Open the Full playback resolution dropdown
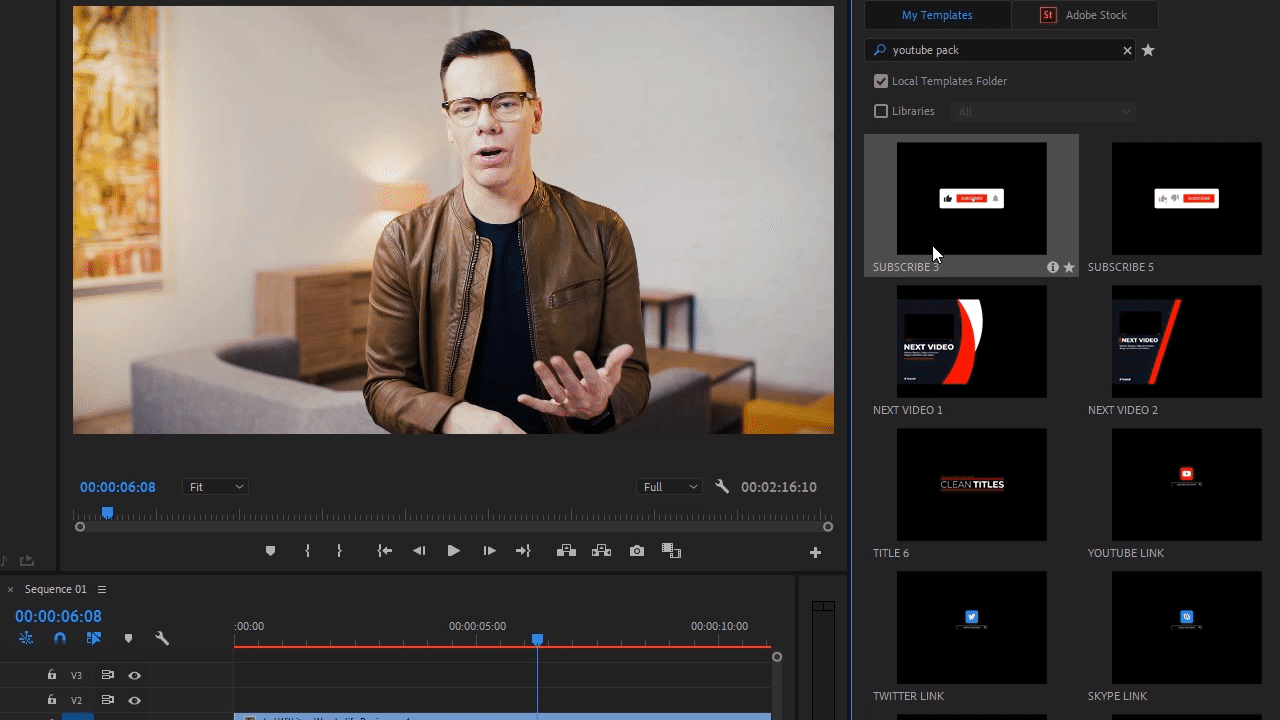Viewport: 1280px width, 720px height. [x=668, y=487]
